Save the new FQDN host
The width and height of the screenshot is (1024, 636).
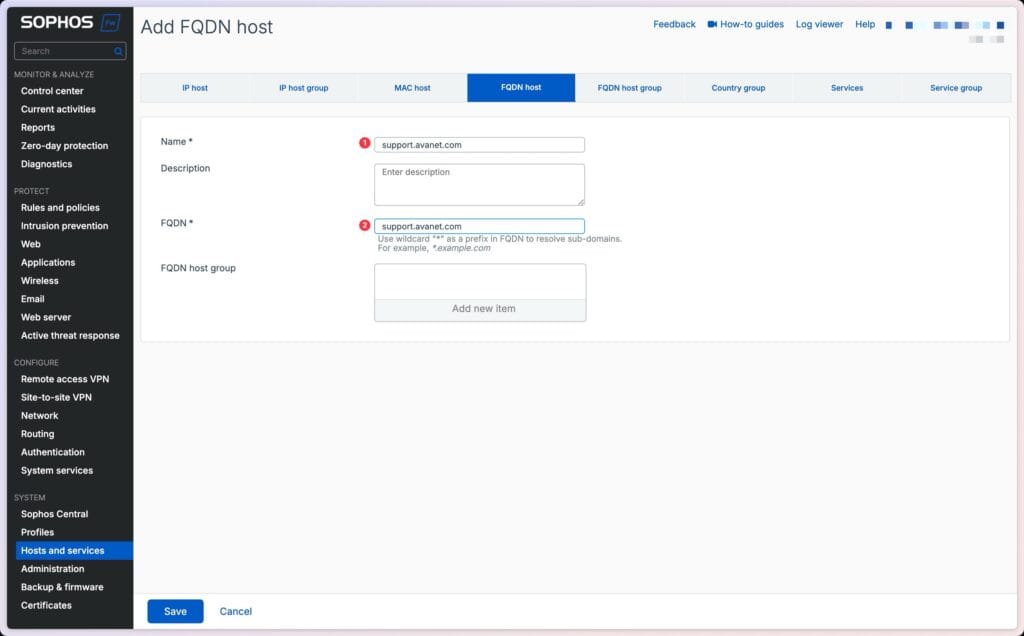[175, 611]
